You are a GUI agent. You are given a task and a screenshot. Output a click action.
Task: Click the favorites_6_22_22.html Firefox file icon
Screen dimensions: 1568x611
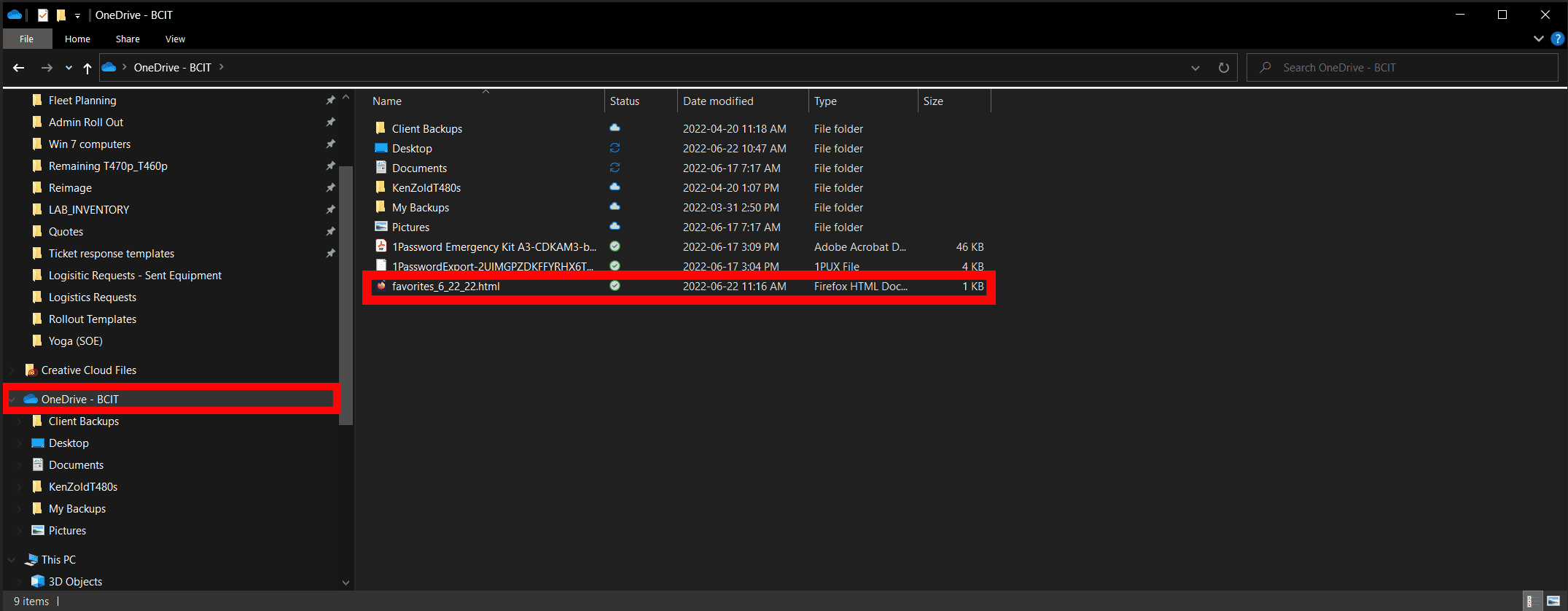[381, 286]
